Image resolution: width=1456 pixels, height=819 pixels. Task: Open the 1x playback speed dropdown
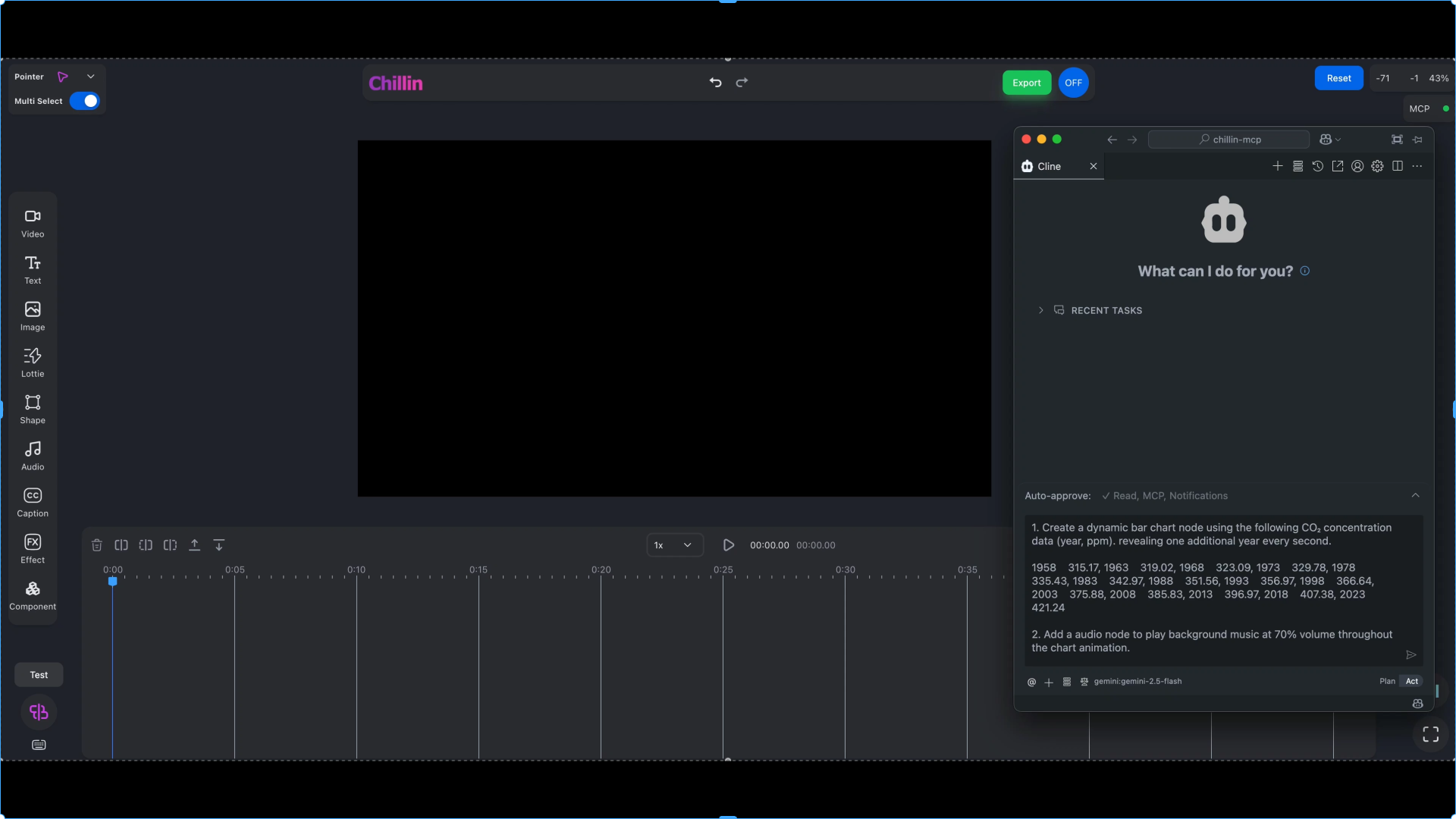point(674,545)
